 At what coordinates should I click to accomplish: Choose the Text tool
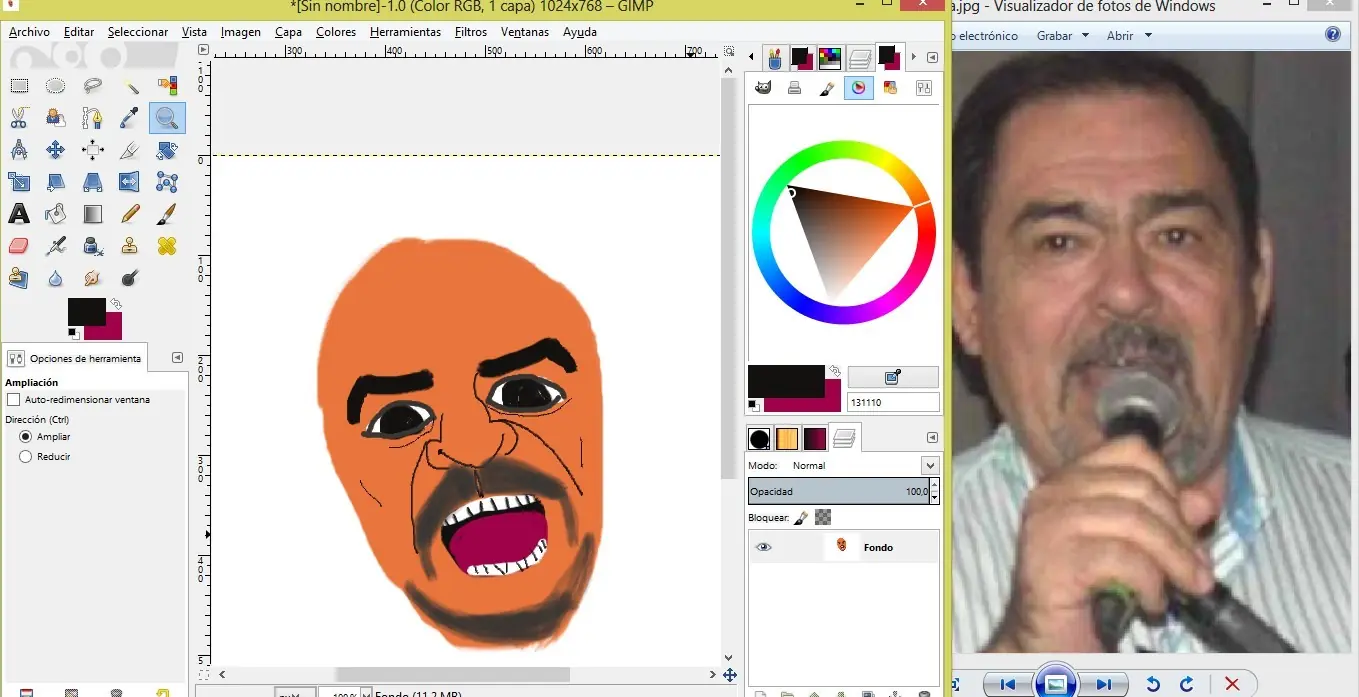pos(18,213)
